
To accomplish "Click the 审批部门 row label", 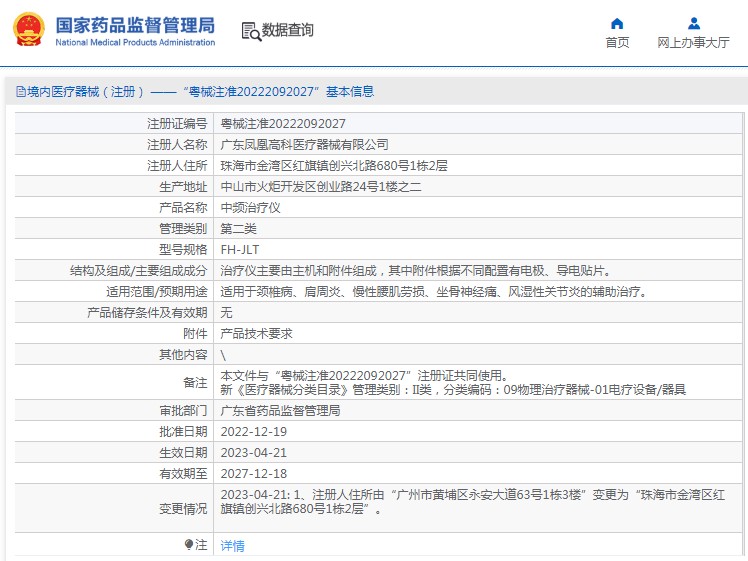I will (x=183, y=411).
